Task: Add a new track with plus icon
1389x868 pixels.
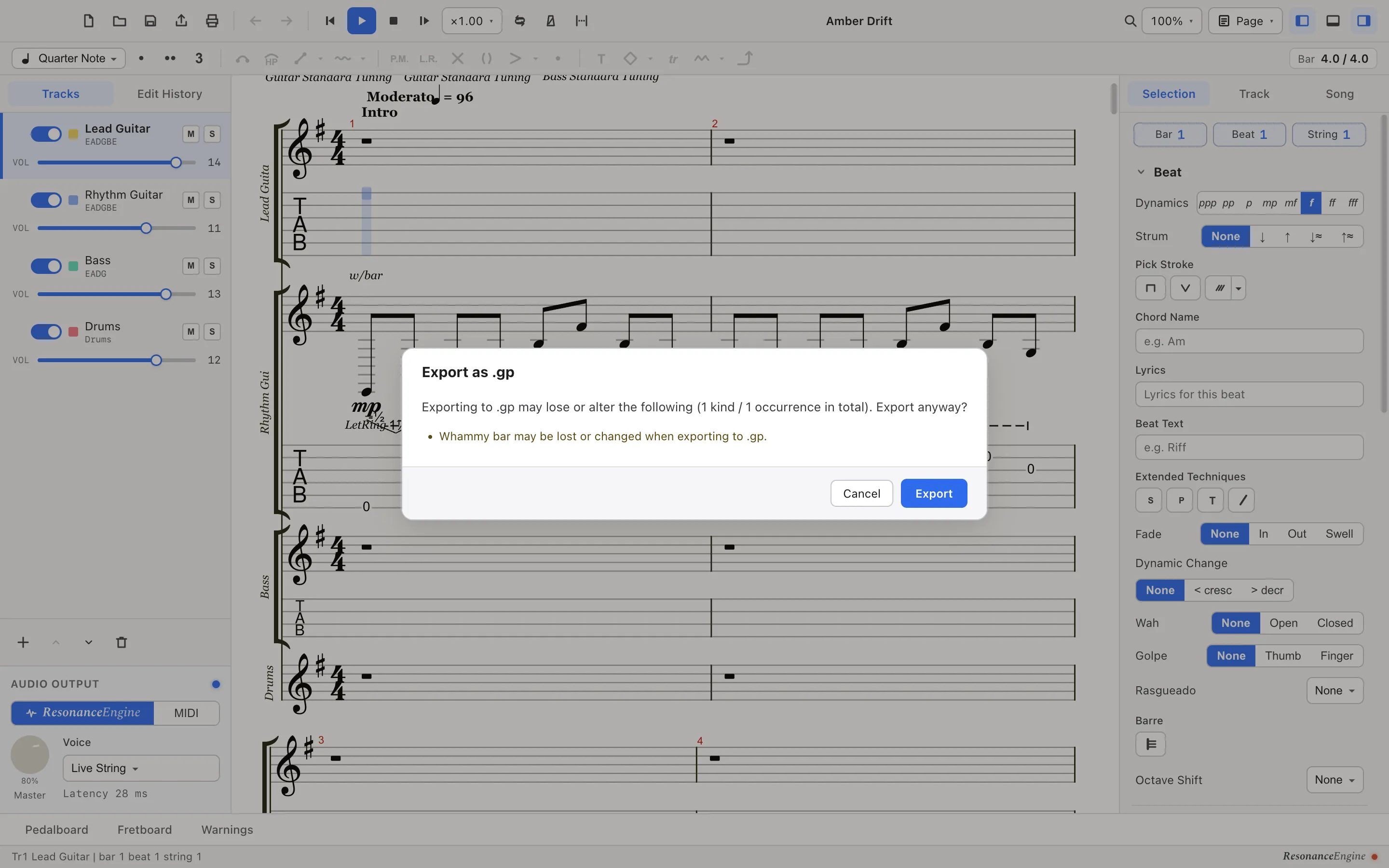Action: (x=23, y=642)
